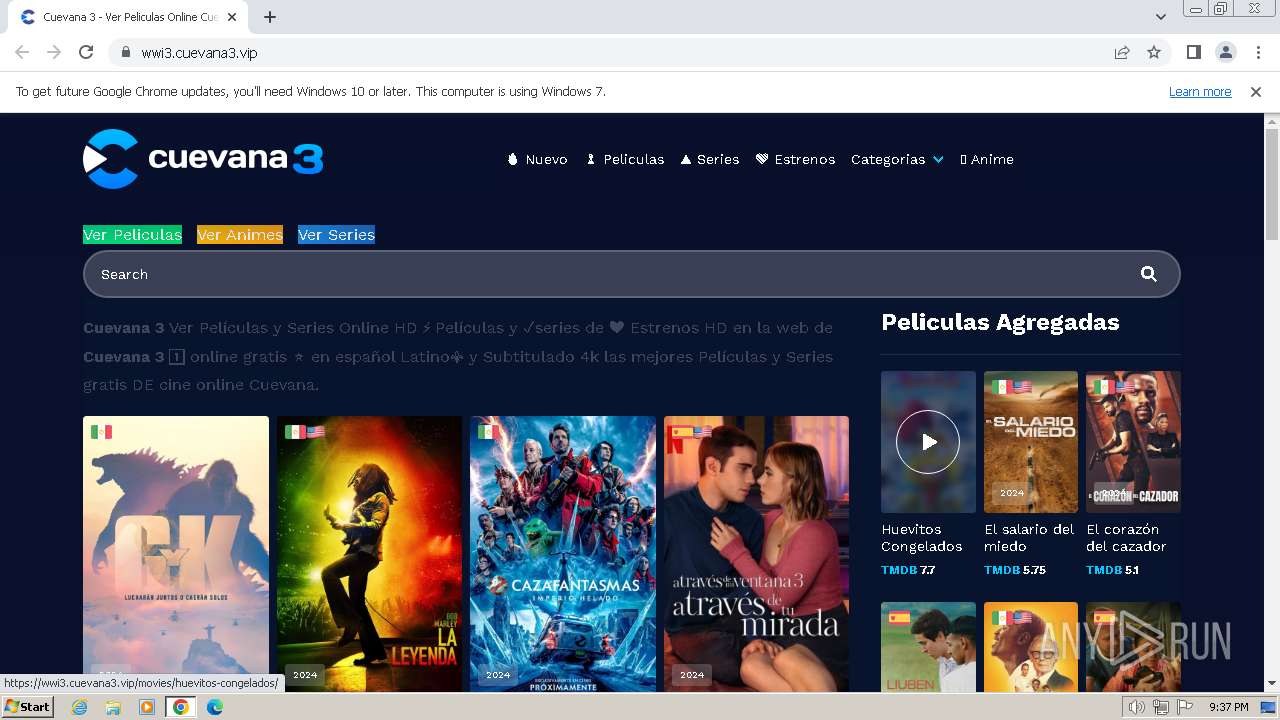The image size is (1280, 720).
Task: Open the Nuevo menu item
Action: [x=537, y=159]
